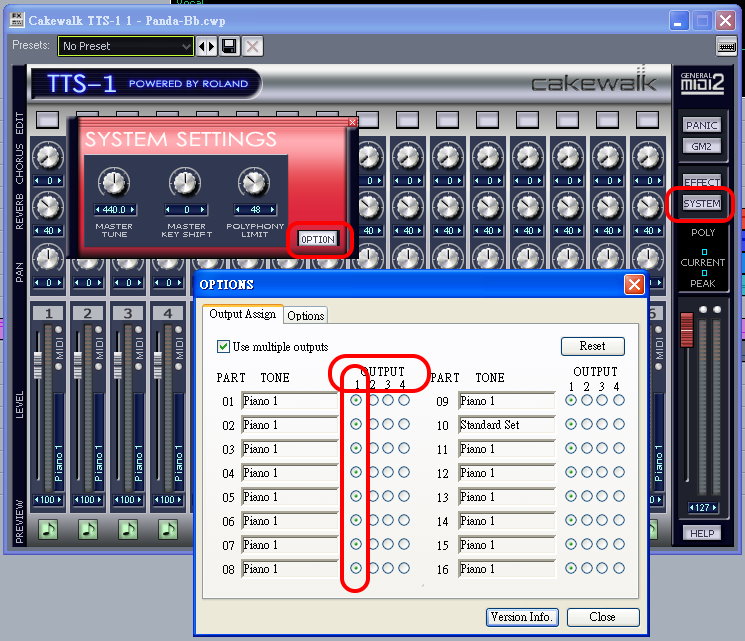Click the keyboard icon in top-right corner
This screenshot has width=745, height=641.
(x=727, y=46)
